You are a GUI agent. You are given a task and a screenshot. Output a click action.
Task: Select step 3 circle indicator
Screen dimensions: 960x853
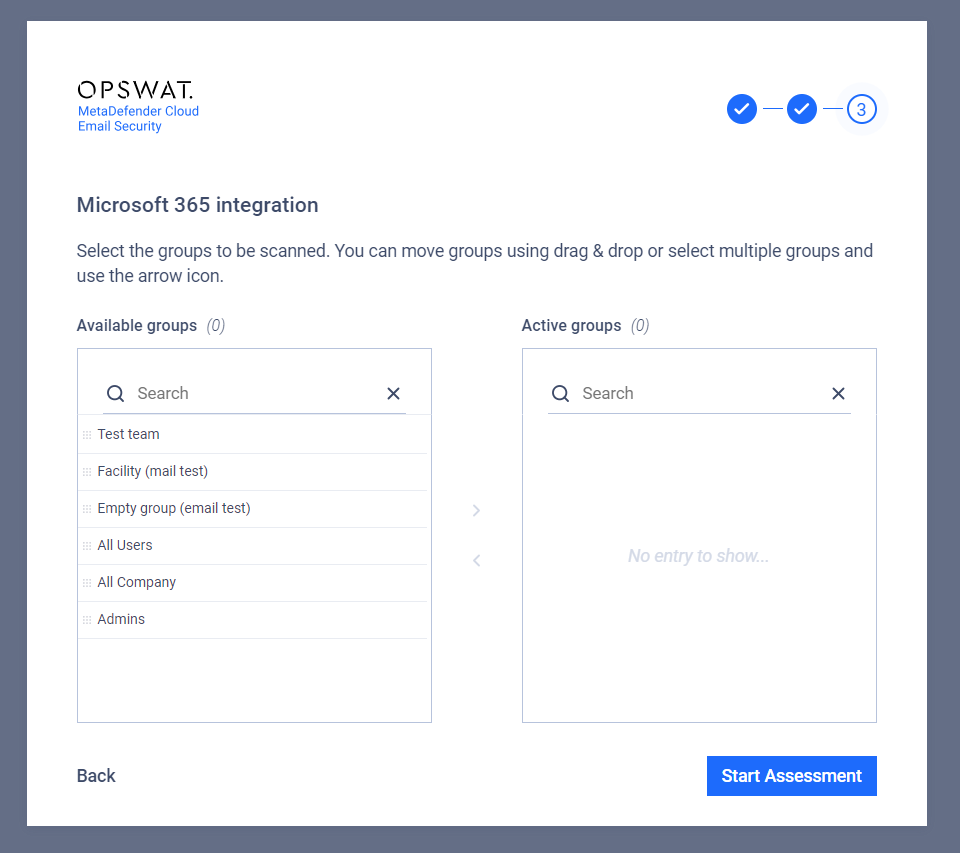[861, 109]
